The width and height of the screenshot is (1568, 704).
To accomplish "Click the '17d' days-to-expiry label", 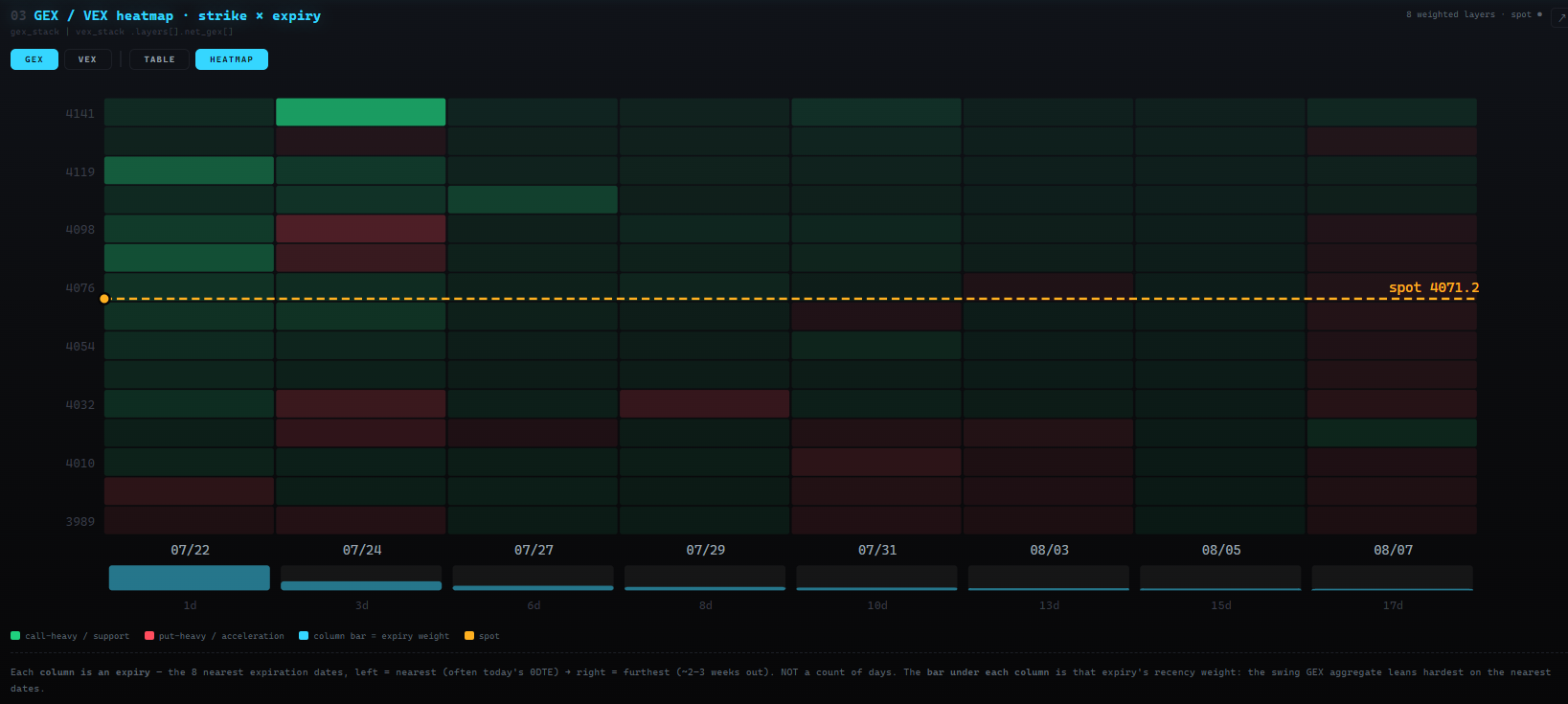I will coord(1393,605).
